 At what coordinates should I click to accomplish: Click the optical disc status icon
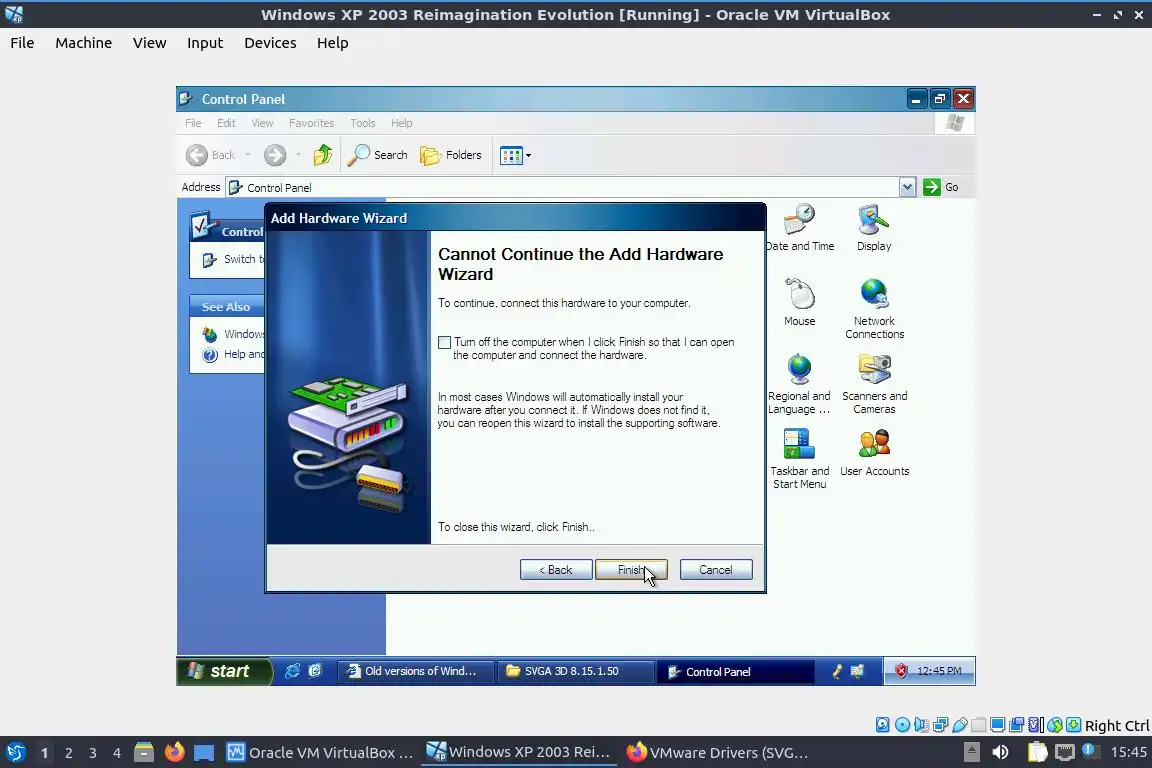pyautogui.click(x=902, y=725)
